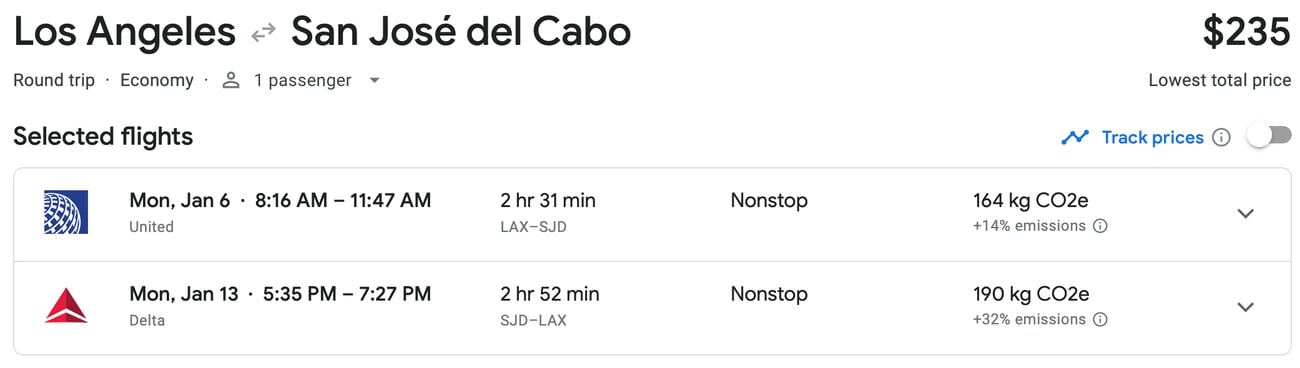The image size is (1300, 368).
Task: Click the San José del Cabo destination heading
Action: pyautogui.click(x=461, y=33)
